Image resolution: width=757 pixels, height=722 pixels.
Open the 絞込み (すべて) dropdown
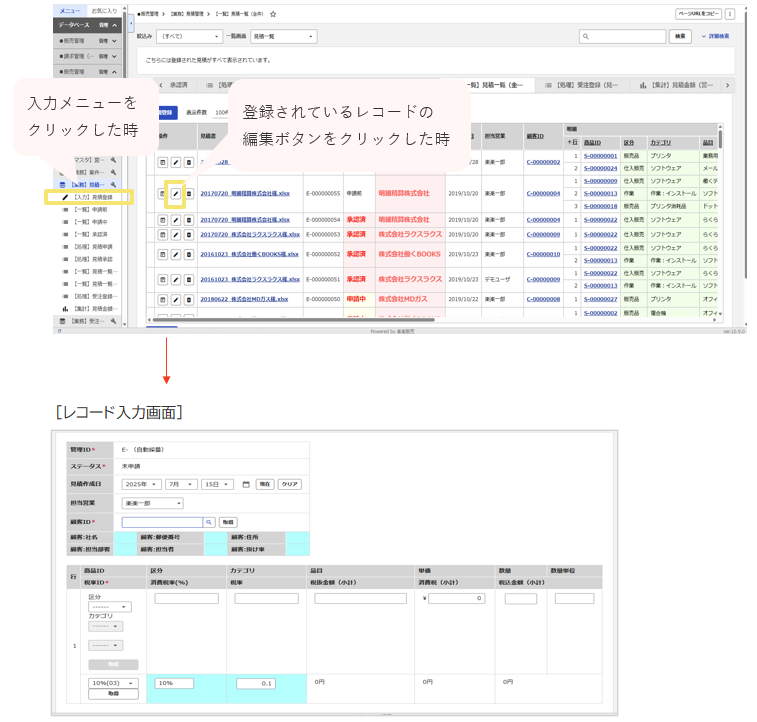tap(189, 36)
